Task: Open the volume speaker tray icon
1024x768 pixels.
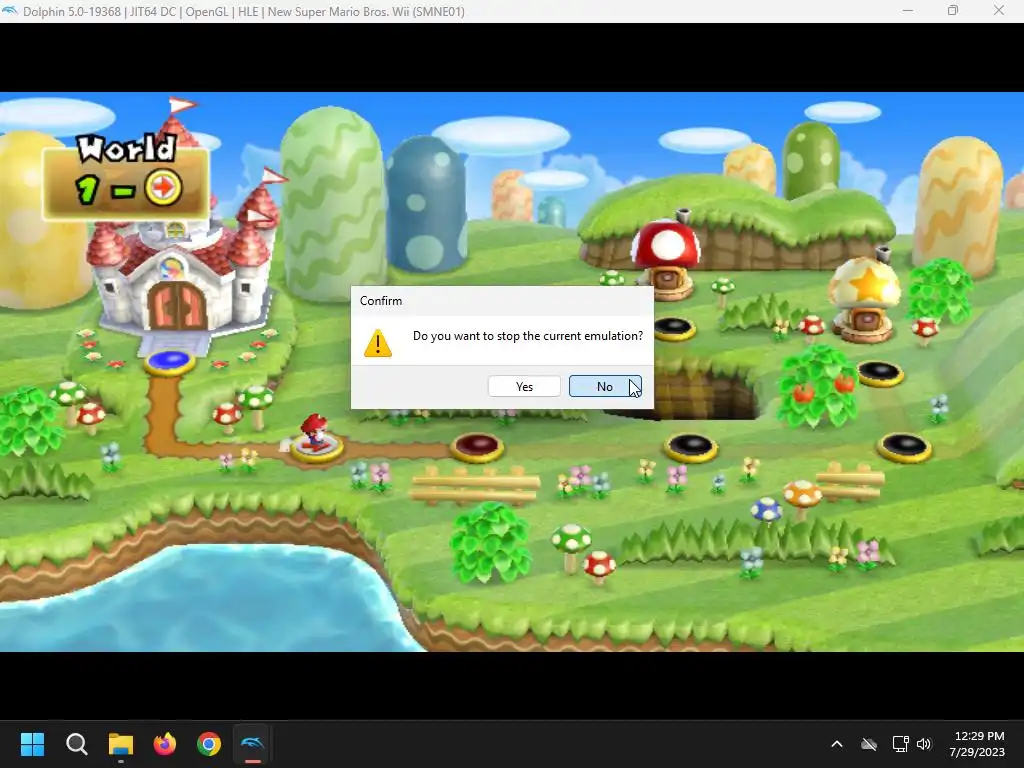Action: tap(923, 744)
